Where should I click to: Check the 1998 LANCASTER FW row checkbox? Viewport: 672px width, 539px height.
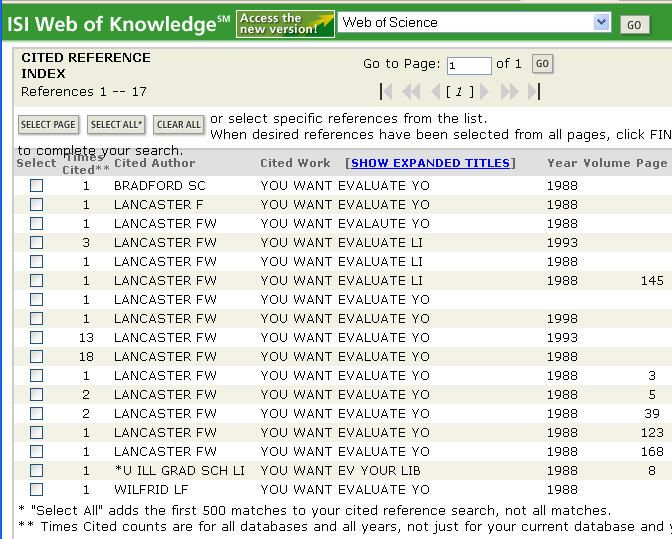click(36, 318)
